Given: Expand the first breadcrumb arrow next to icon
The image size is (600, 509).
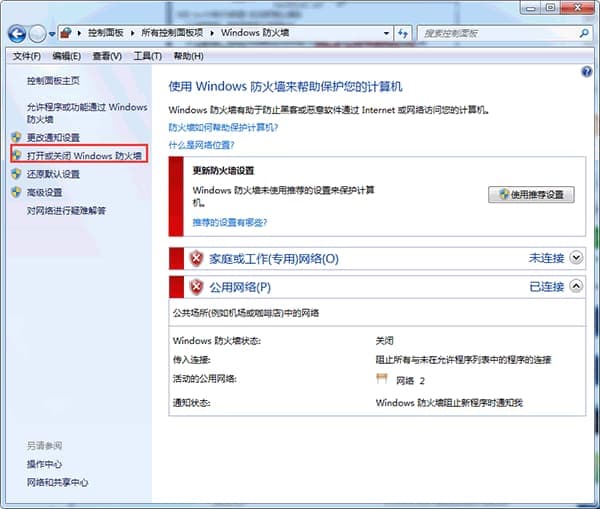Looking at the screenshot, I should pyautogui.click(x=79, y=33).
